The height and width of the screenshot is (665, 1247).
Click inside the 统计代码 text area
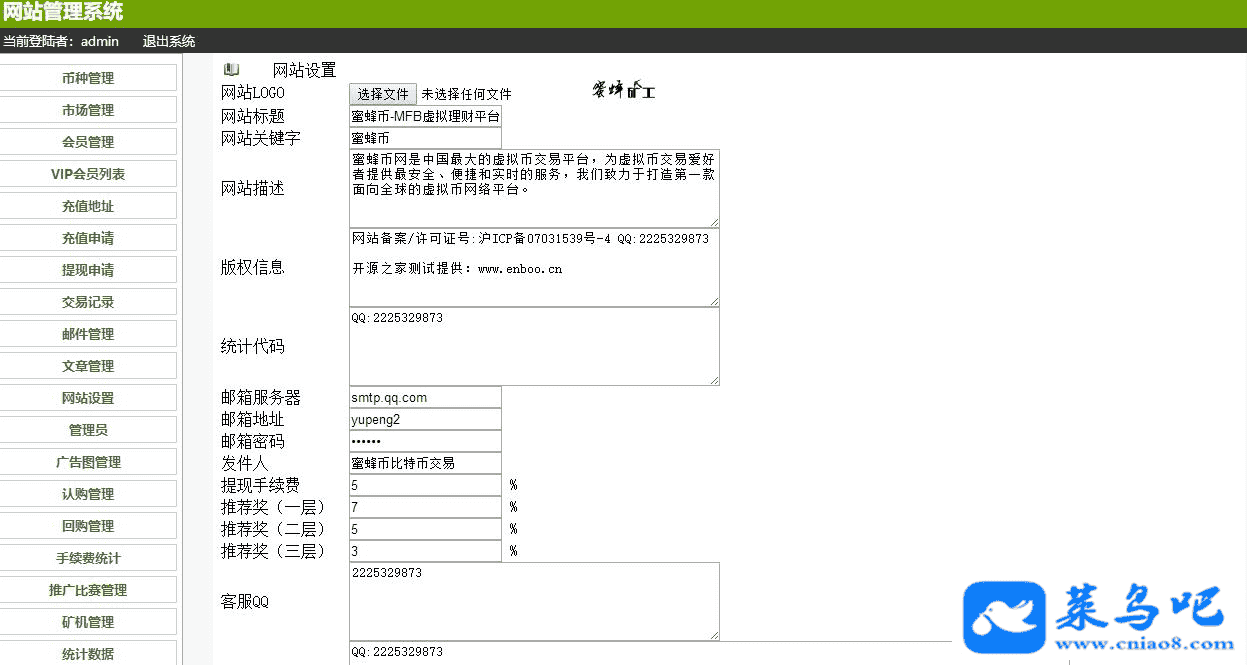(534, 347)
